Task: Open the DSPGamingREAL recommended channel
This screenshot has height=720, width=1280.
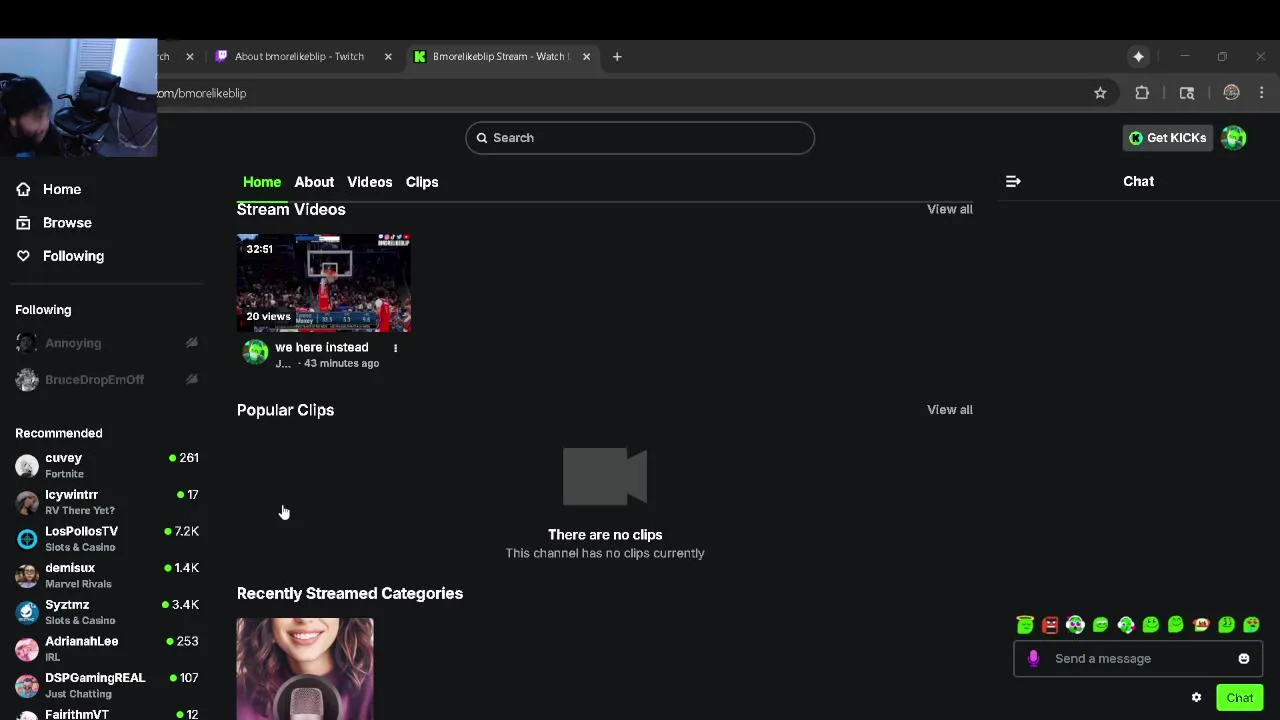Action: (107, 685)
